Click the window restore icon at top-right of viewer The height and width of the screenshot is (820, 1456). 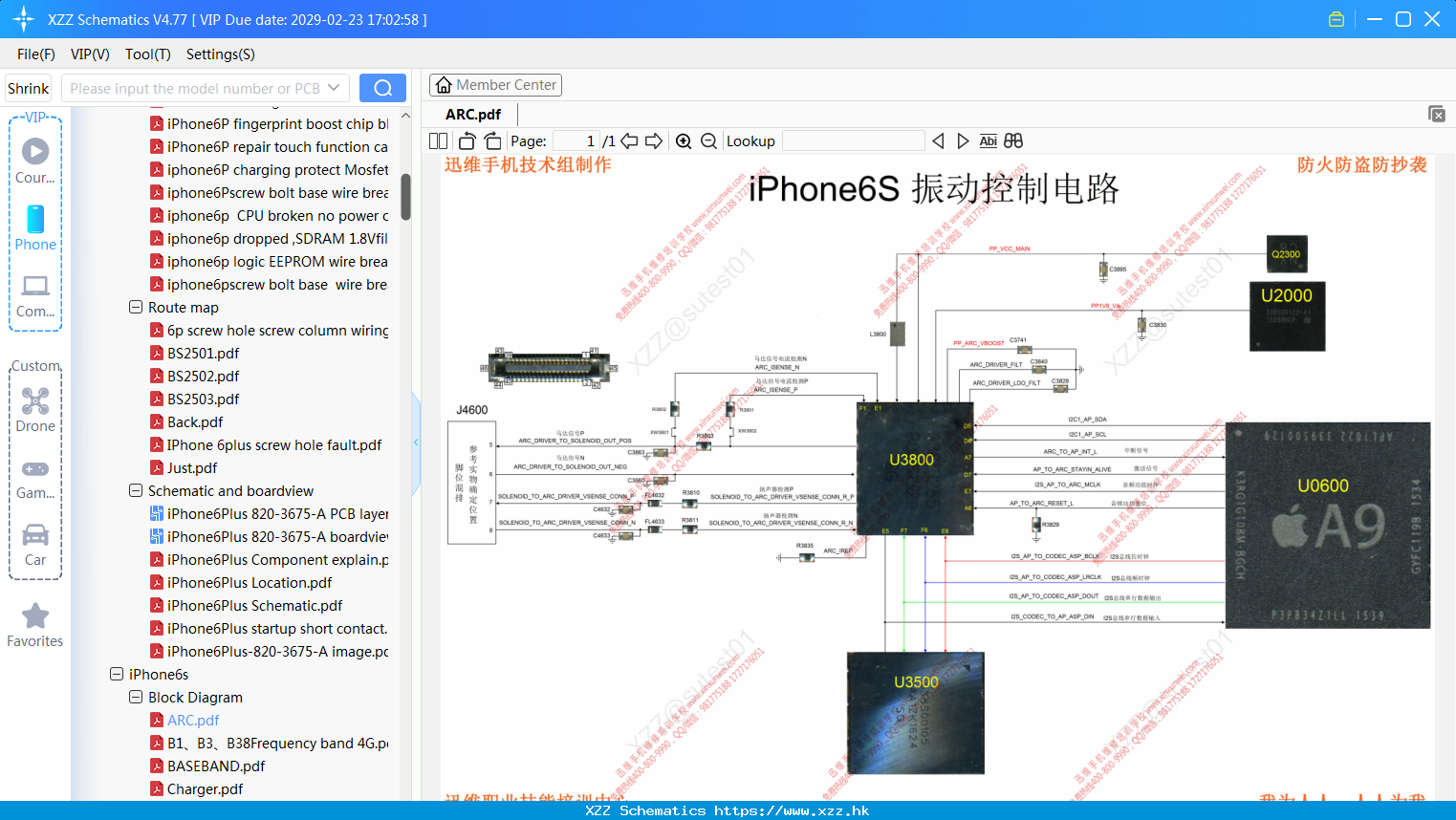(x=1437, y=114)
